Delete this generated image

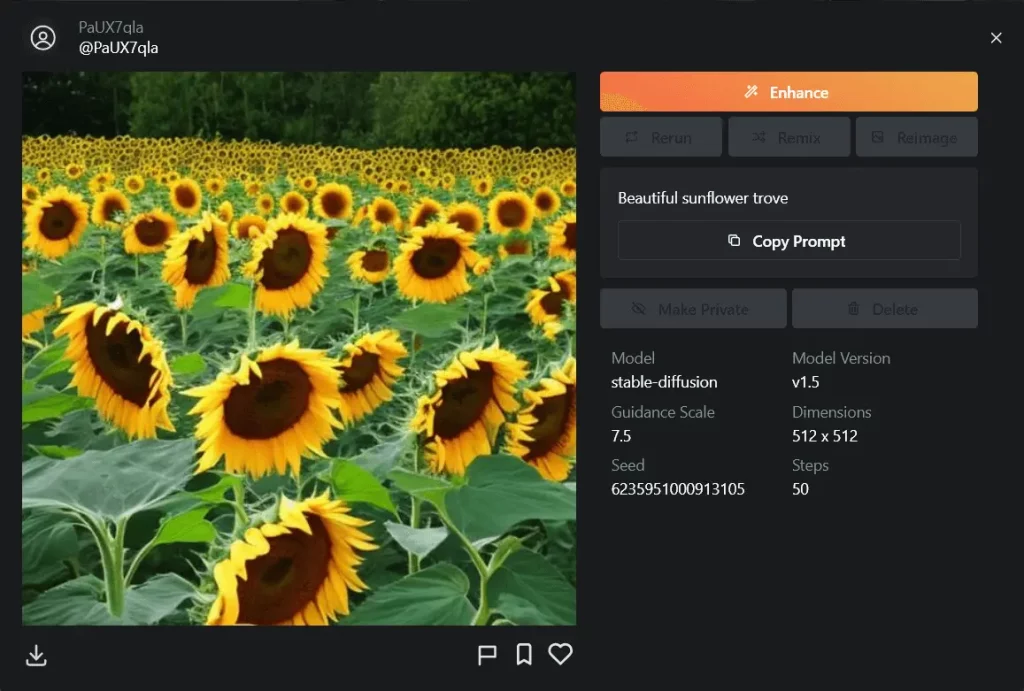pyautogui.click(x=884, y=309)
